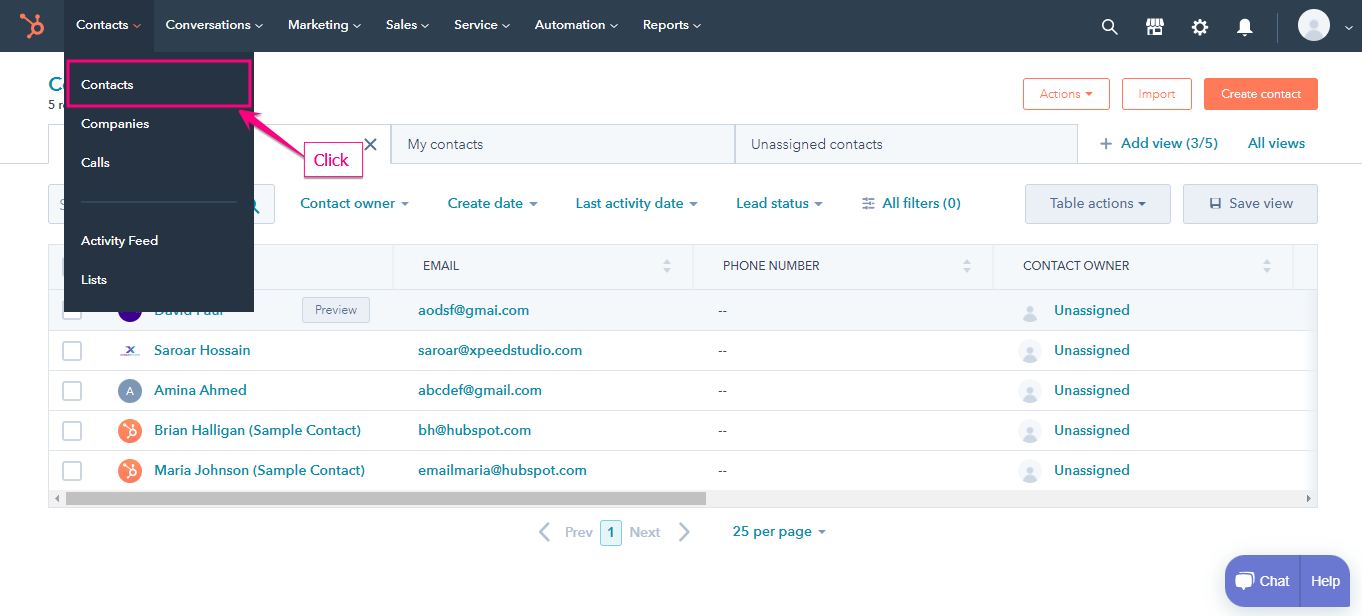Open the settings gear
Viewport: 1362px width, 616px height.
pos(1199,26)
